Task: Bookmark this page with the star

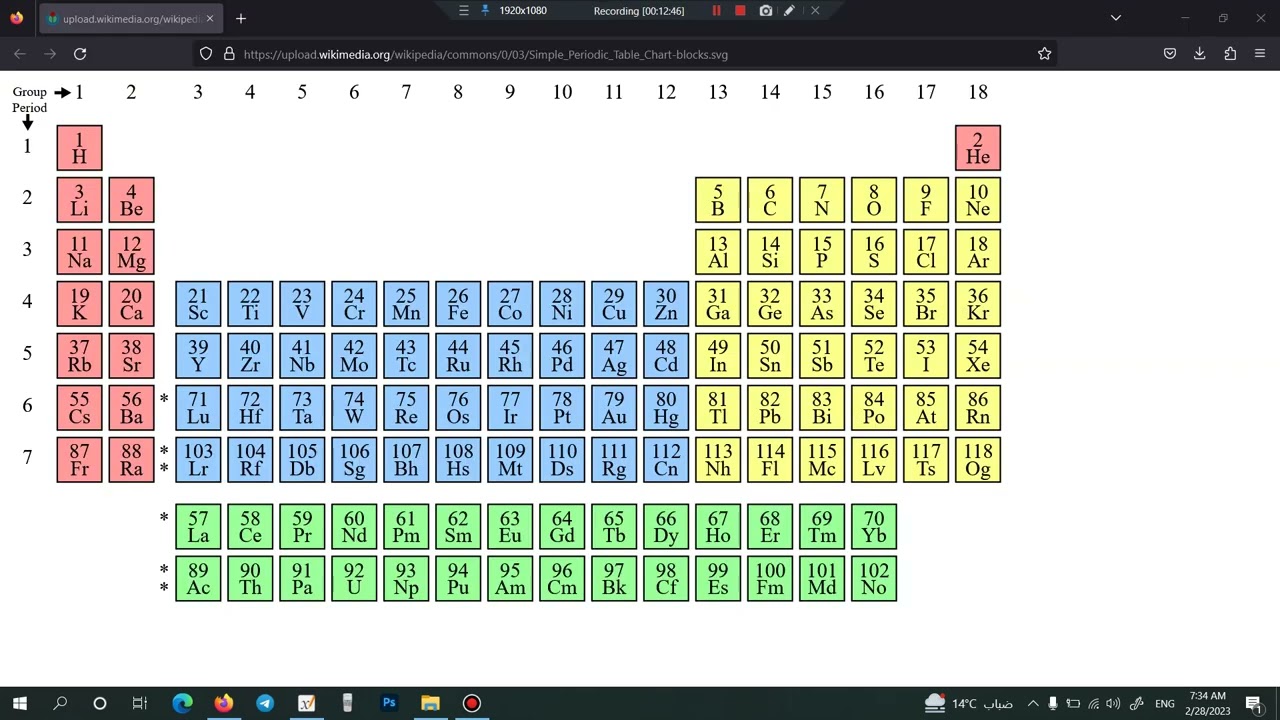Action: click(x=1044, y=54)
